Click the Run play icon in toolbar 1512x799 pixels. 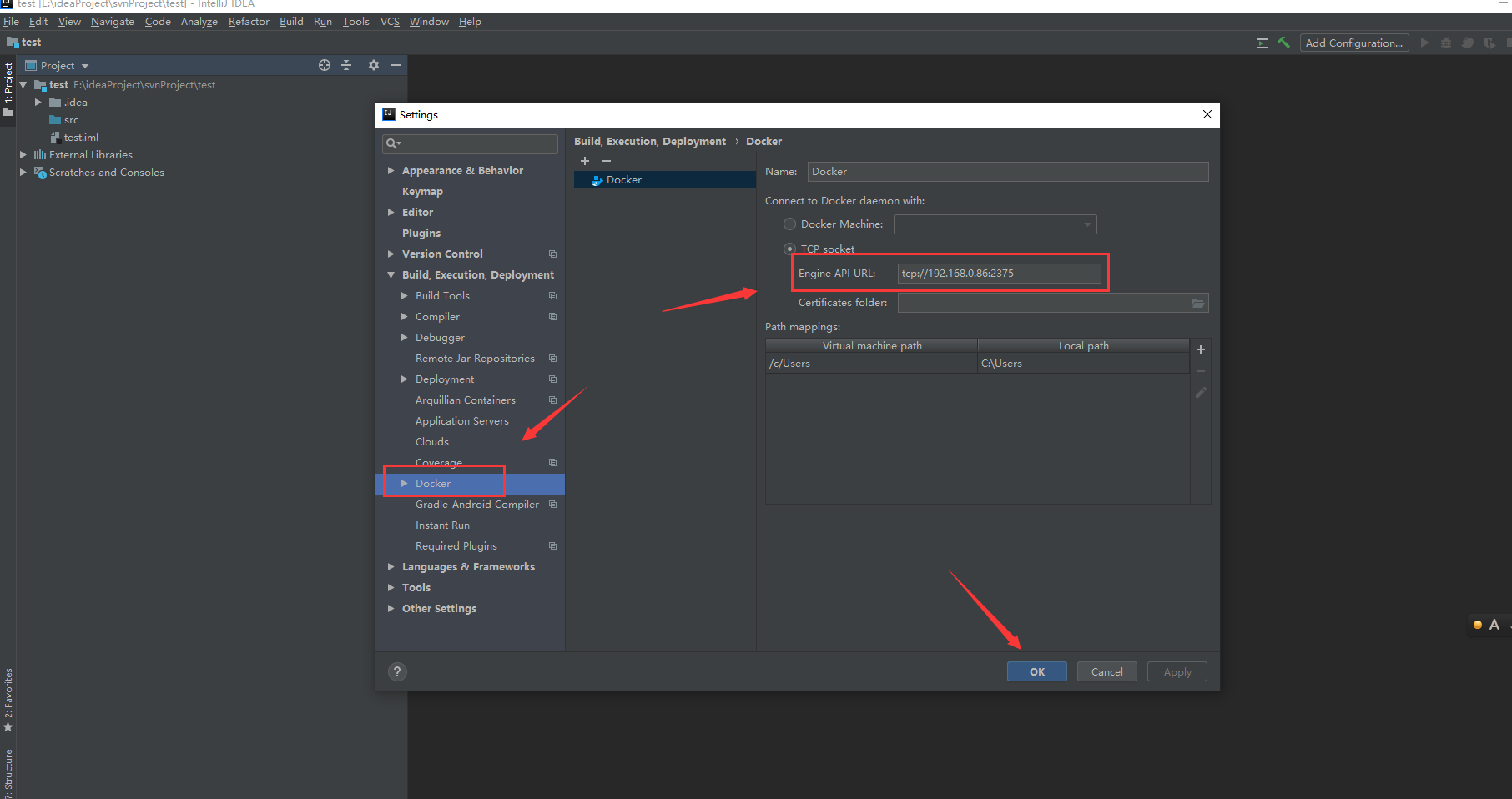point(1424,43)
